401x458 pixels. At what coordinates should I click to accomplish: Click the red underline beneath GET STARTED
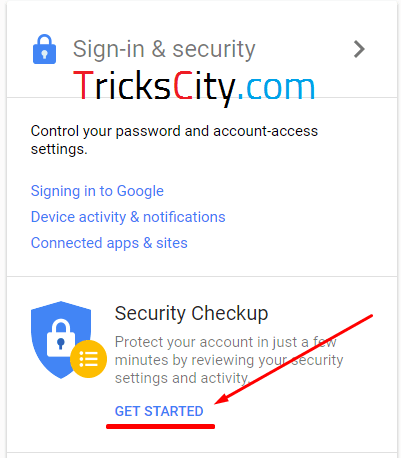point(160,426)
